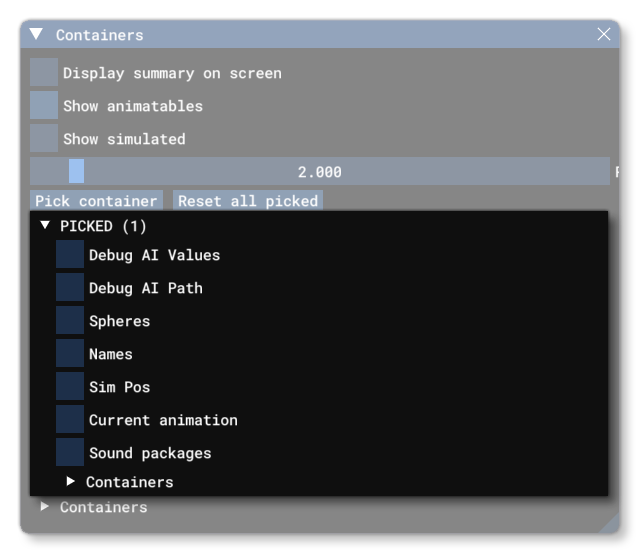Expand Containers node inside PICKED
The width and height of the screenshot is (640, 559).
pyautogui.click(x=71, y=482)
